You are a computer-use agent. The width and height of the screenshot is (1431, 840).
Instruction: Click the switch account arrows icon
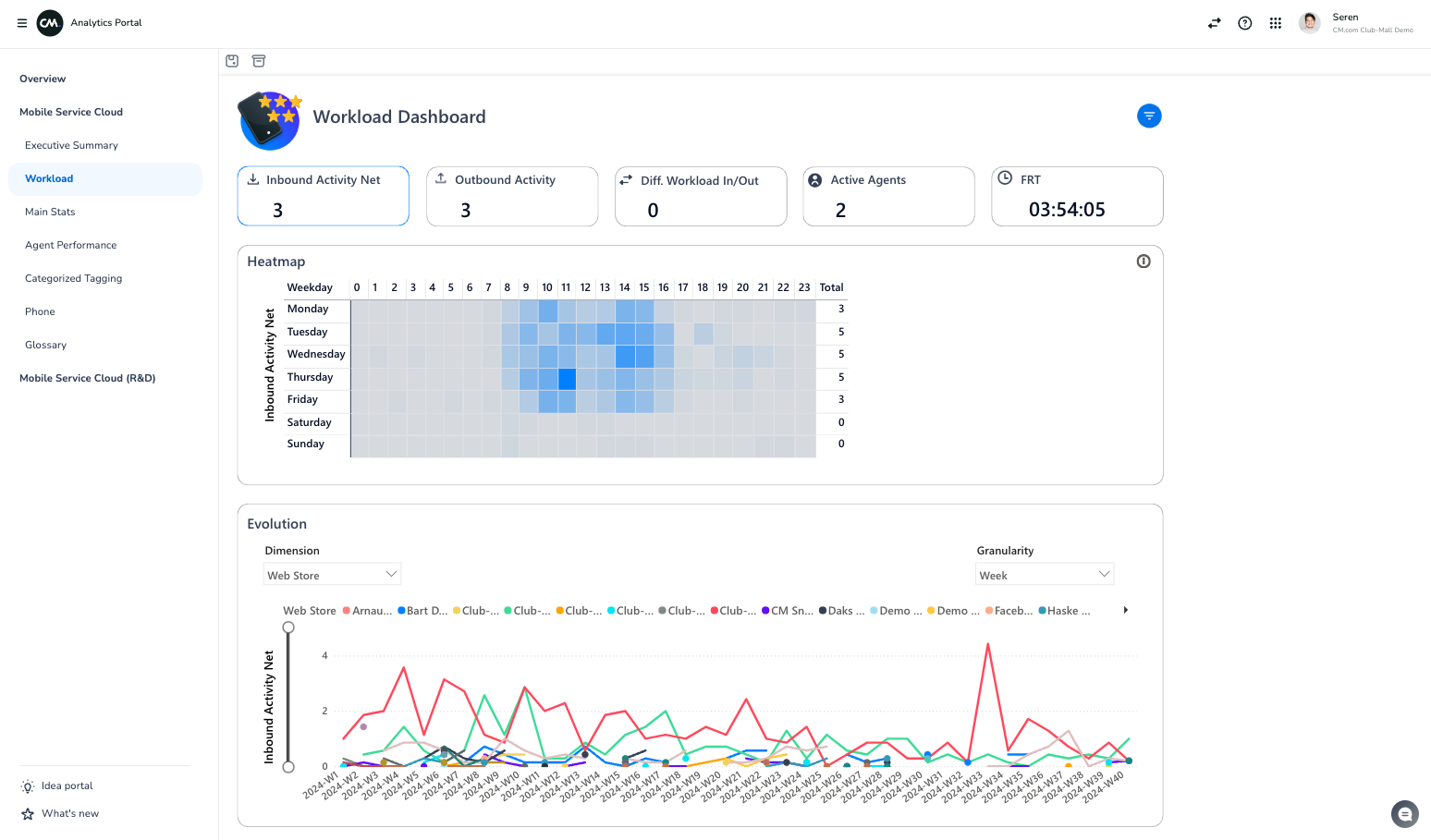(1214, 23)
